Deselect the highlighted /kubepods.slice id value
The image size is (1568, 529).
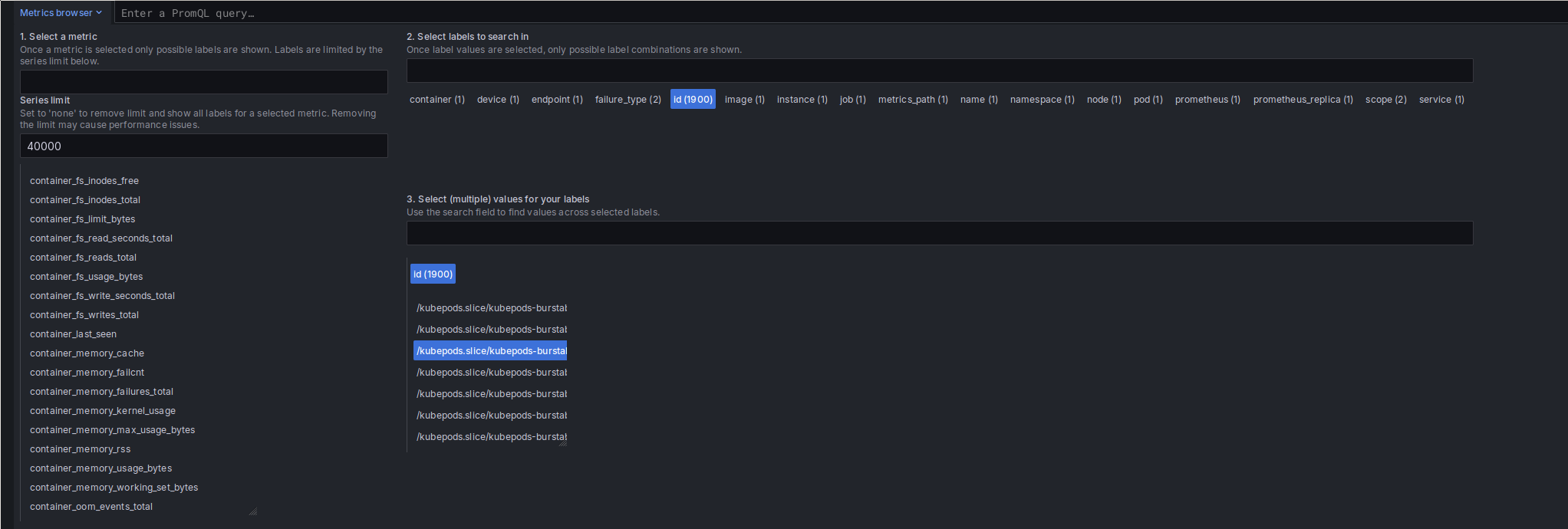point(490,351)
